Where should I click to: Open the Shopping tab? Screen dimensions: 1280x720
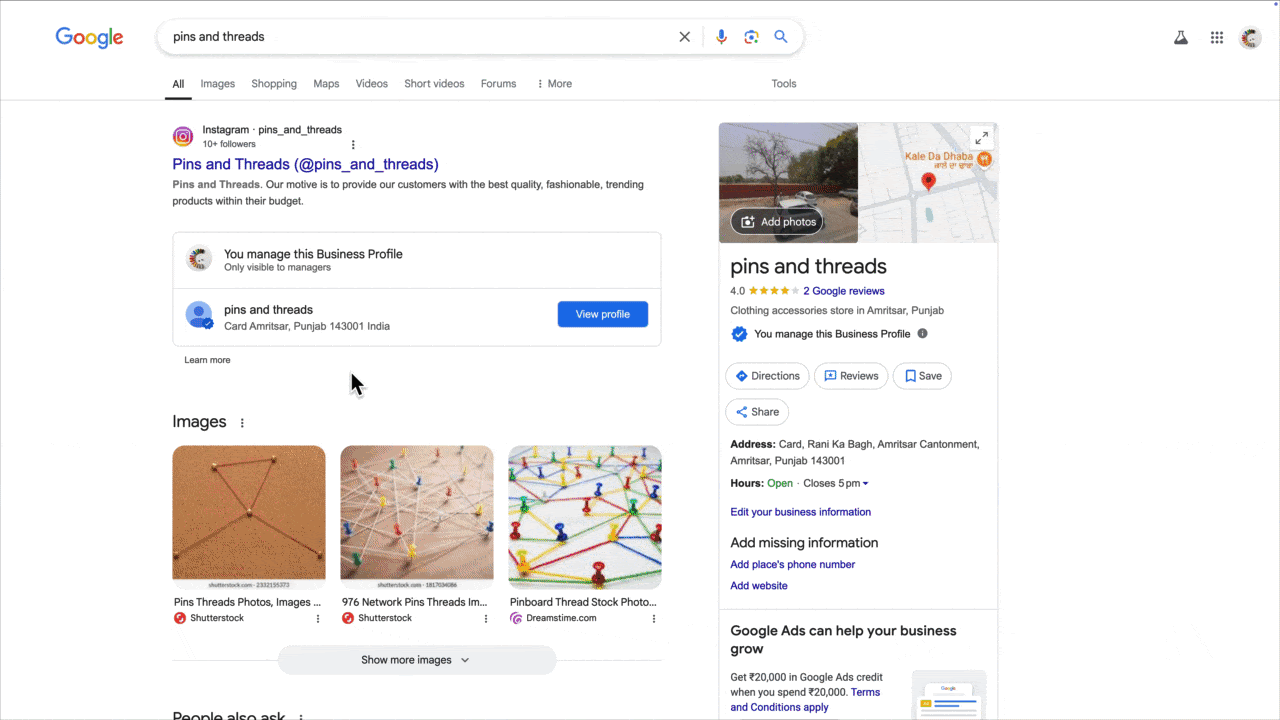coord(274,84)
